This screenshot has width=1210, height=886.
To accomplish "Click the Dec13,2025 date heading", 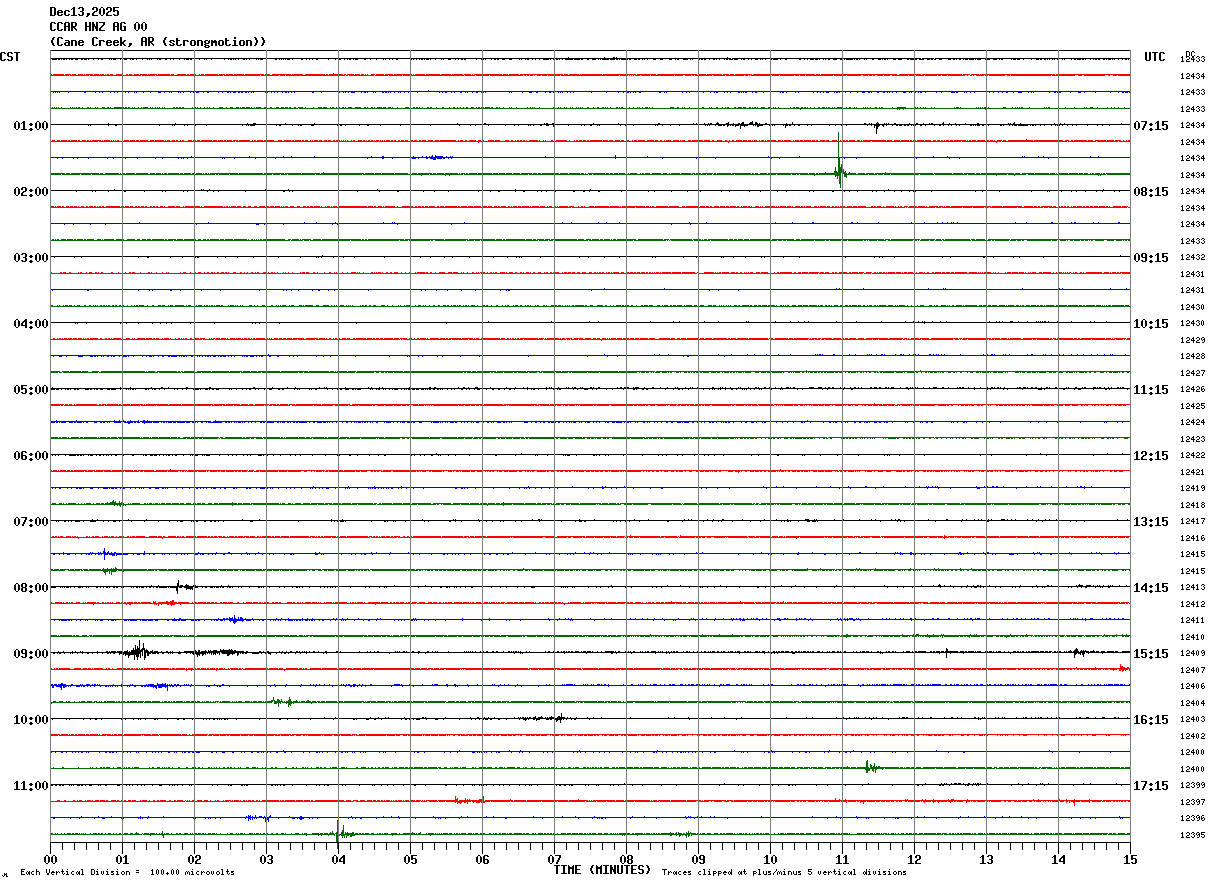I will pos(84,12).
